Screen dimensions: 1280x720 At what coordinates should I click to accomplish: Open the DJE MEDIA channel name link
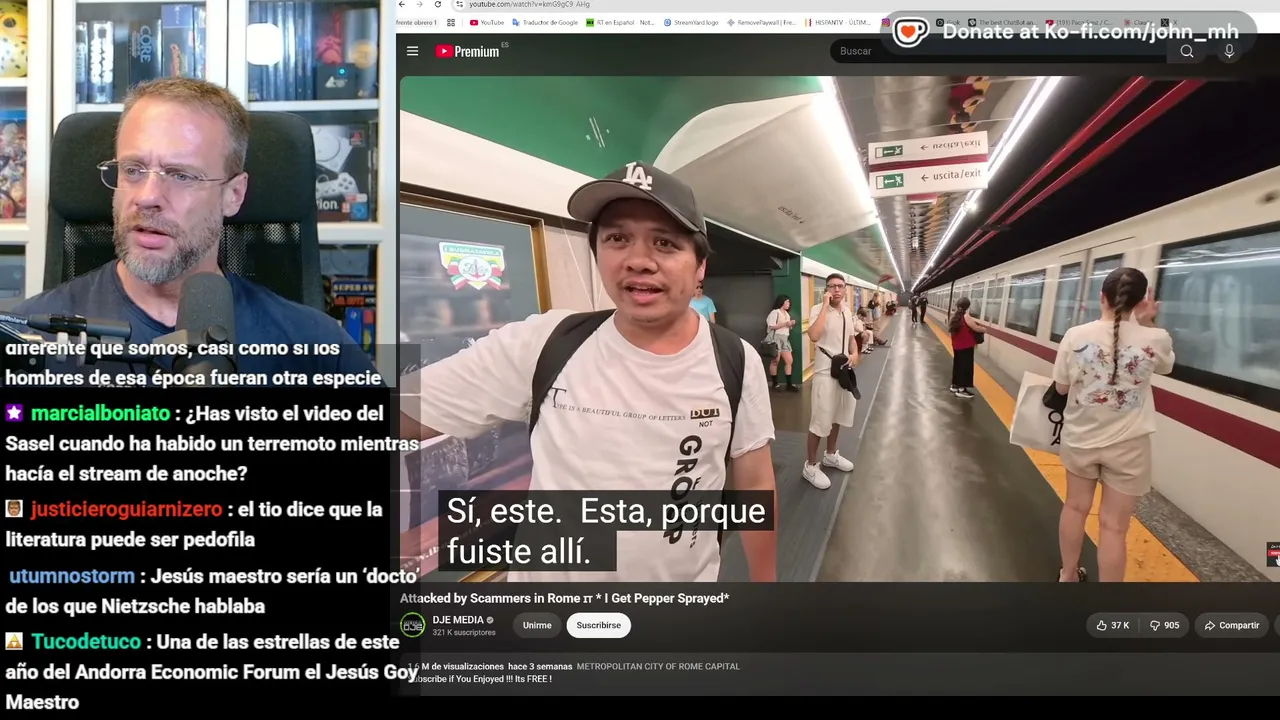(458, 620)
